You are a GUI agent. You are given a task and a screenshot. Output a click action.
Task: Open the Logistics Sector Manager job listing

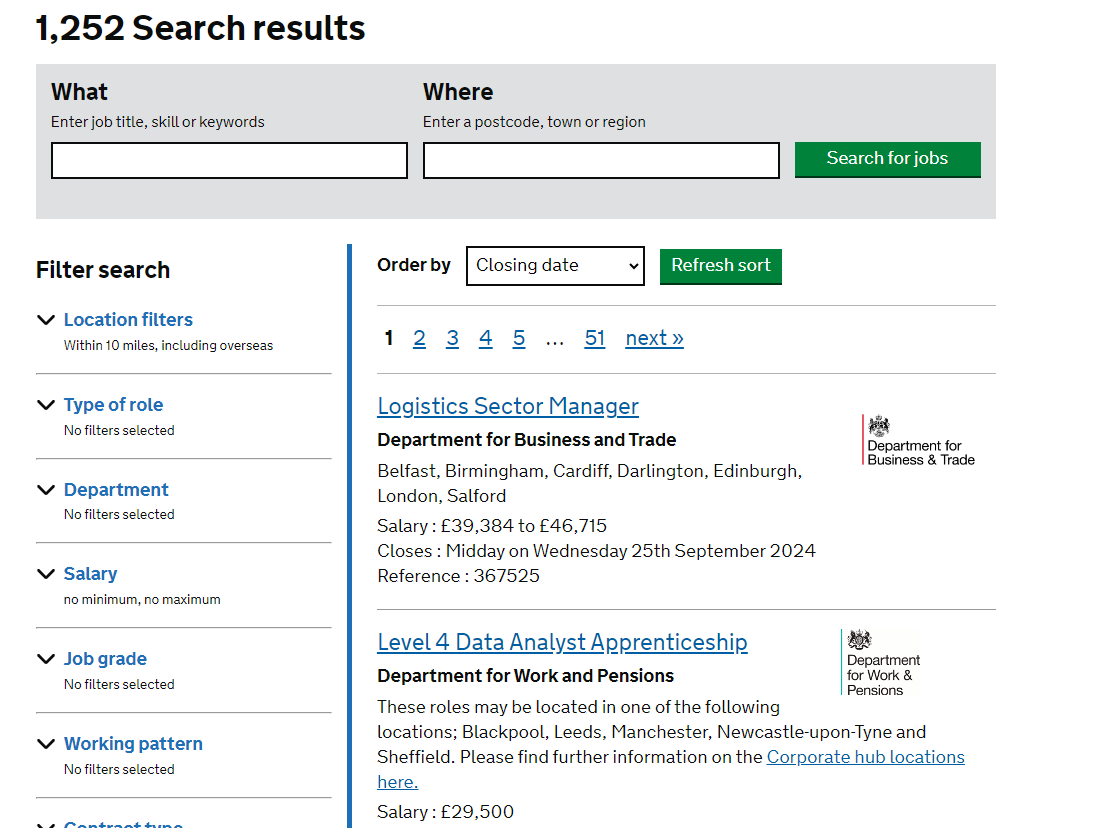pos(508,406)
